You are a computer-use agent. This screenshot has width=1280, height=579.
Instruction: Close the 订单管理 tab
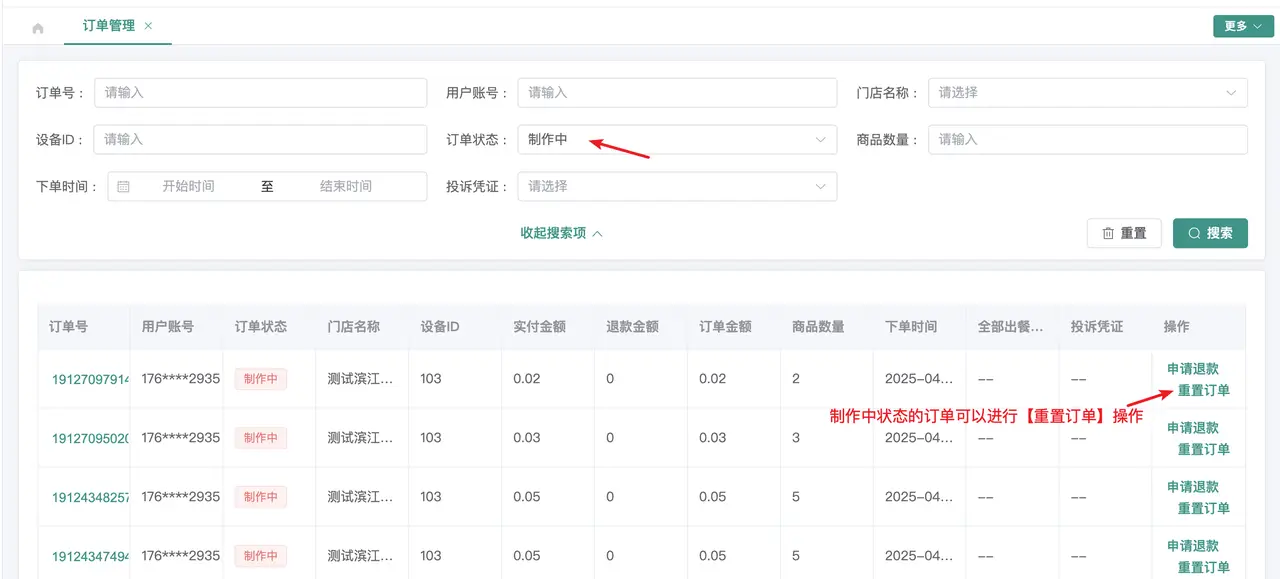[149, 26]
